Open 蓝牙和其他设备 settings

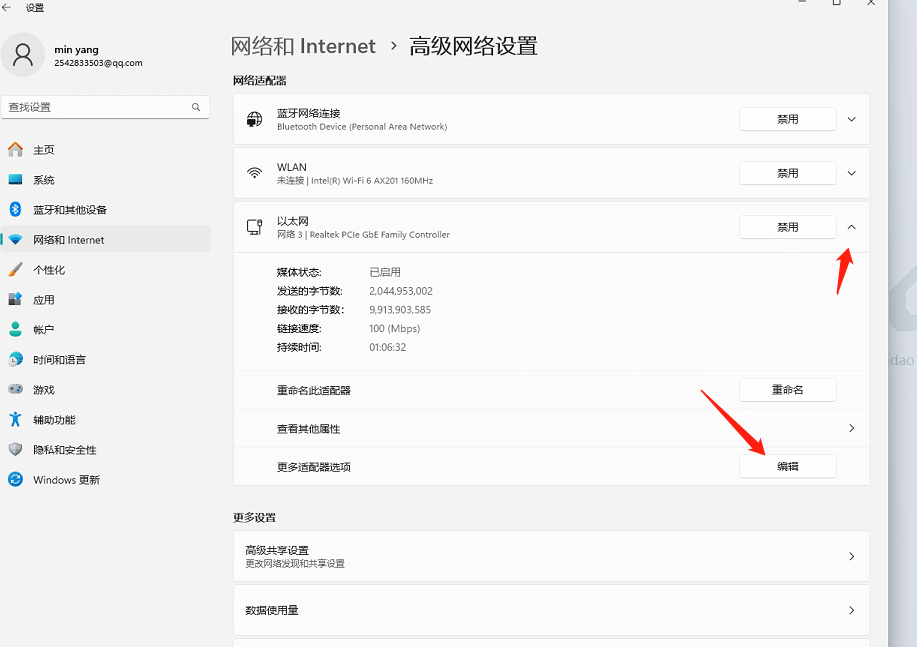click(70, 210)
